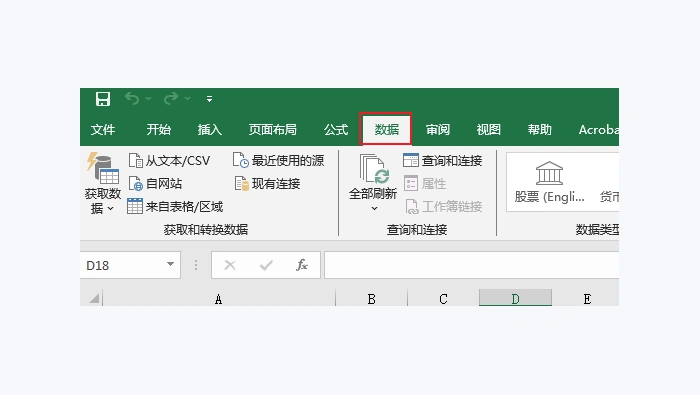Click the formula bar resize dots handle
Screen dimensions: 700x395
click(x=196, y=265)
